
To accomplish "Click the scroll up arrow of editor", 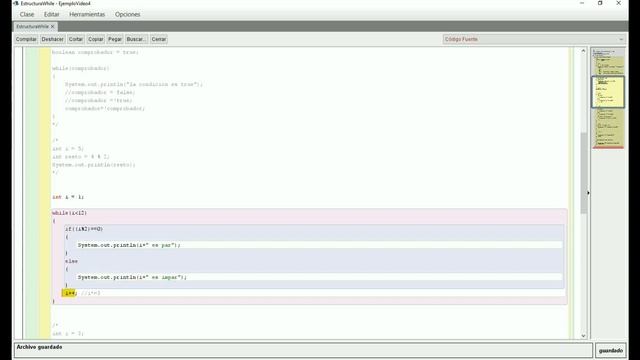I will (583, 51).
